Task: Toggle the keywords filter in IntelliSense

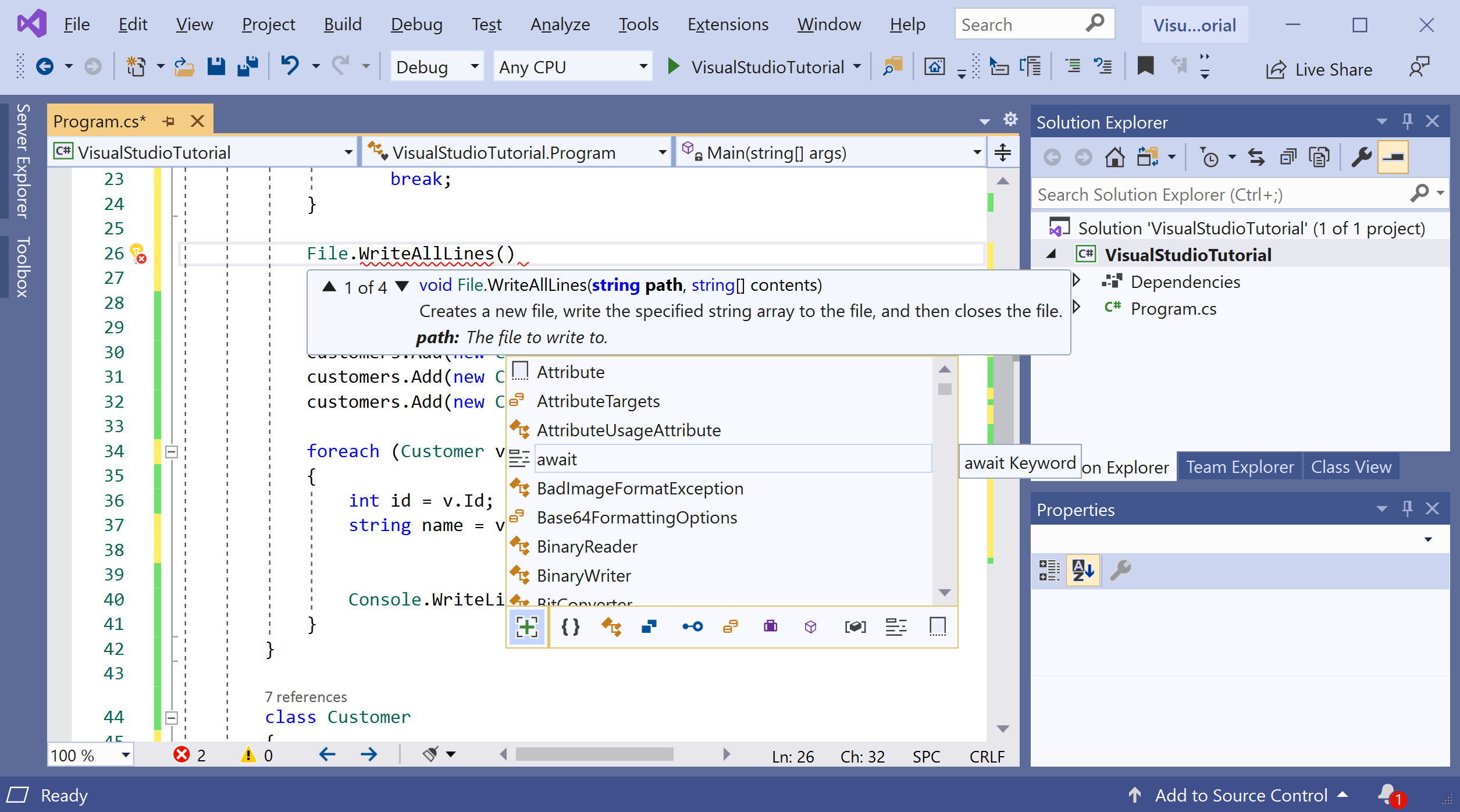Action: point(896,627)
